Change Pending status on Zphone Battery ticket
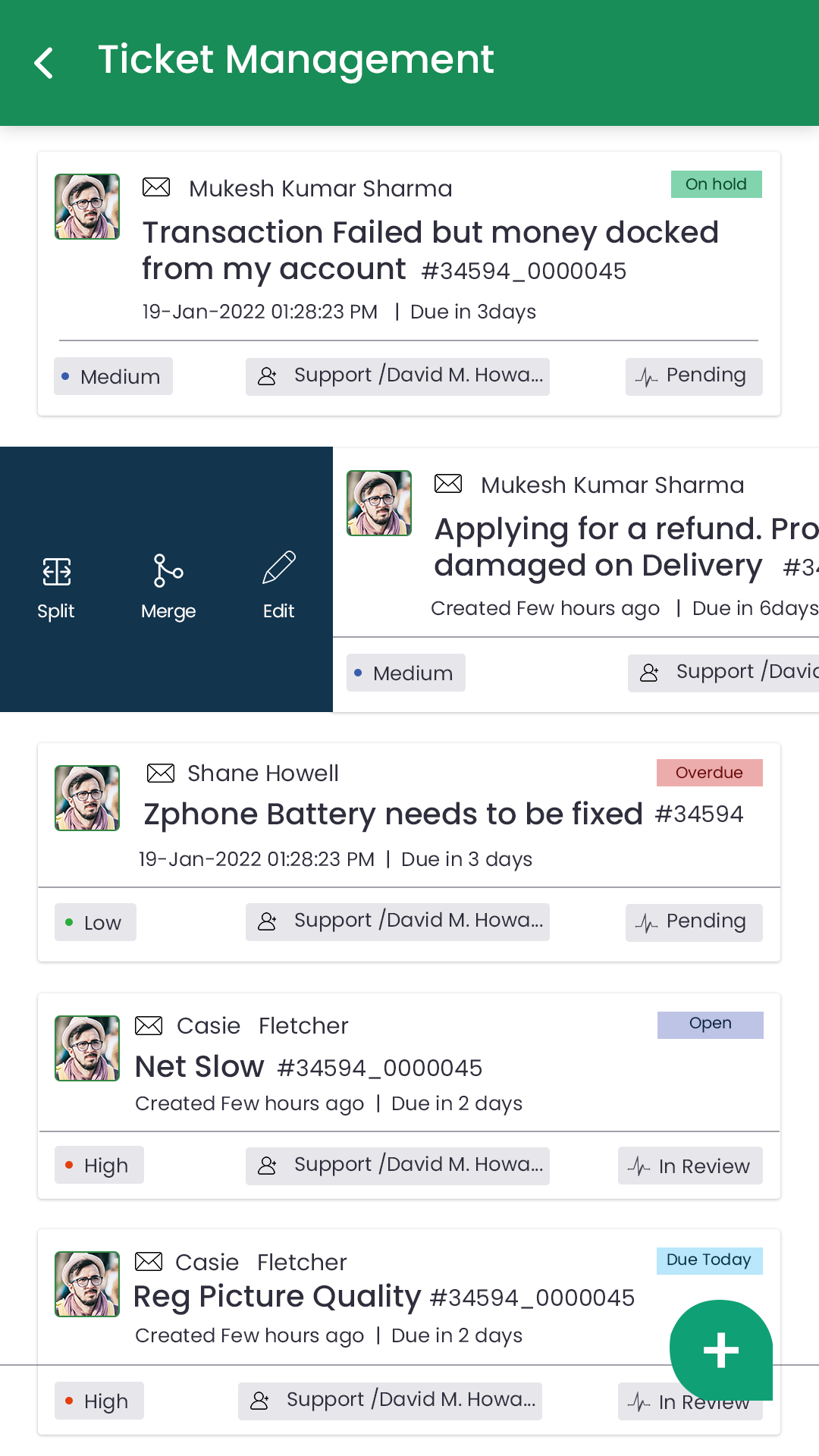The height and width of the screenshot is (1456, 819). pos(694,922)
